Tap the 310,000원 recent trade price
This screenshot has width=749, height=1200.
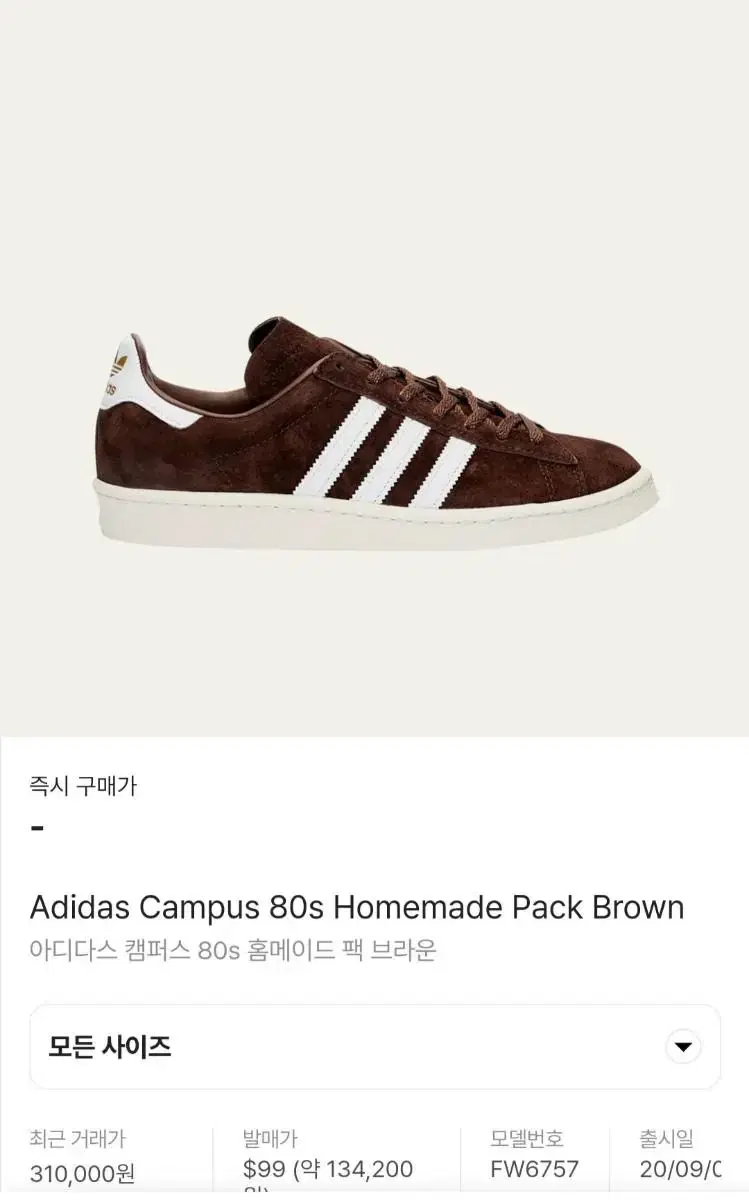pyautogui.click(x=83, y=1173)
